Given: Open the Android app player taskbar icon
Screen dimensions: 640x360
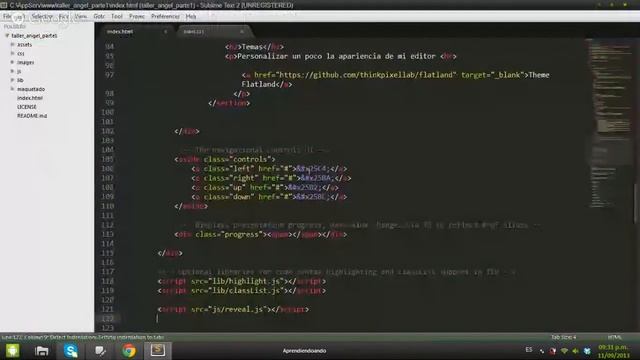Looking at the screenshot, I should pos(13,351).
